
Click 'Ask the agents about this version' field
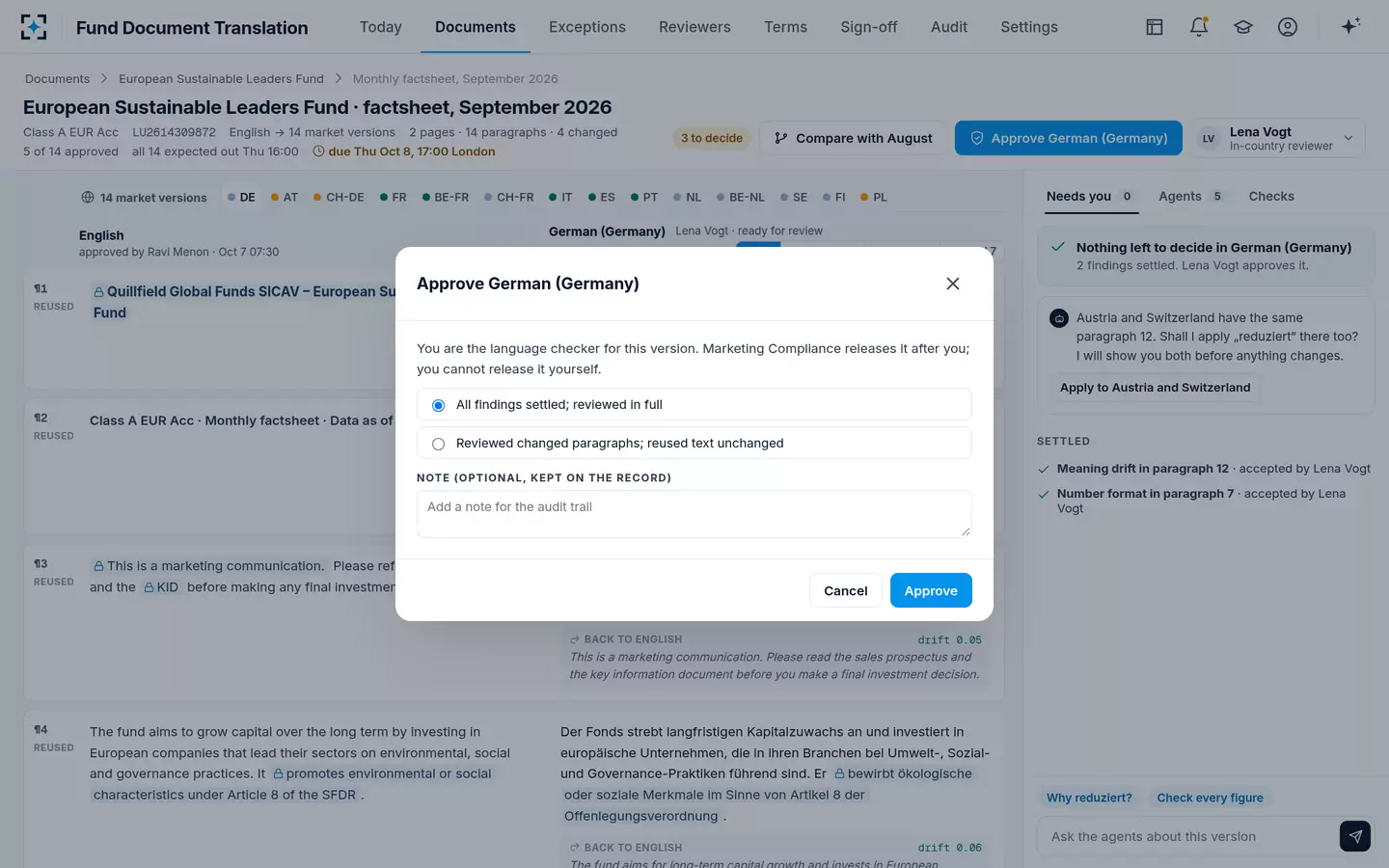(1186, 836)
